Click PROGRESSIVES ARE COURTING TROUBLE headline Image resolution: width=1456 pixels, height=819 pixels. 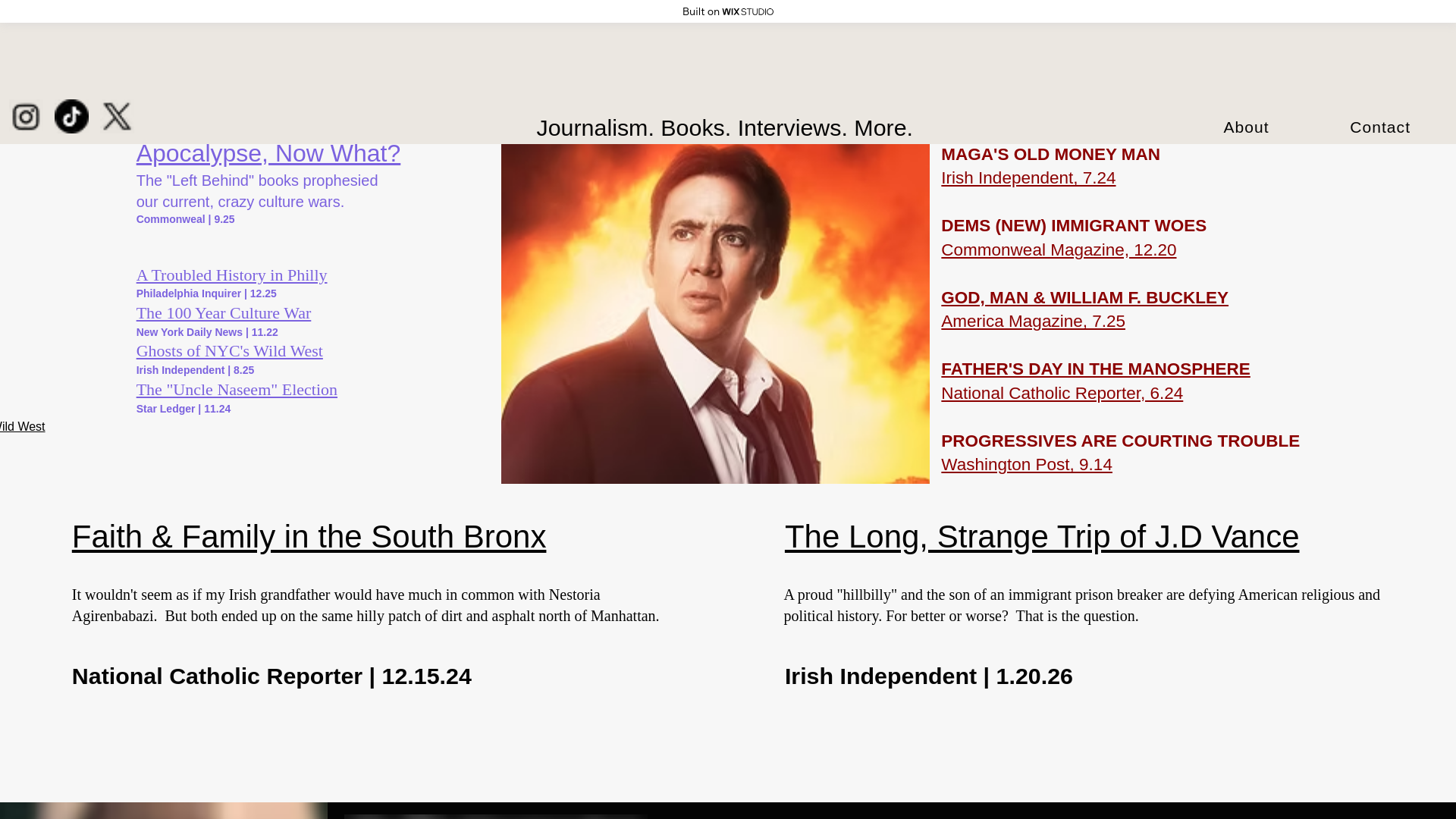coord(1120,441)
